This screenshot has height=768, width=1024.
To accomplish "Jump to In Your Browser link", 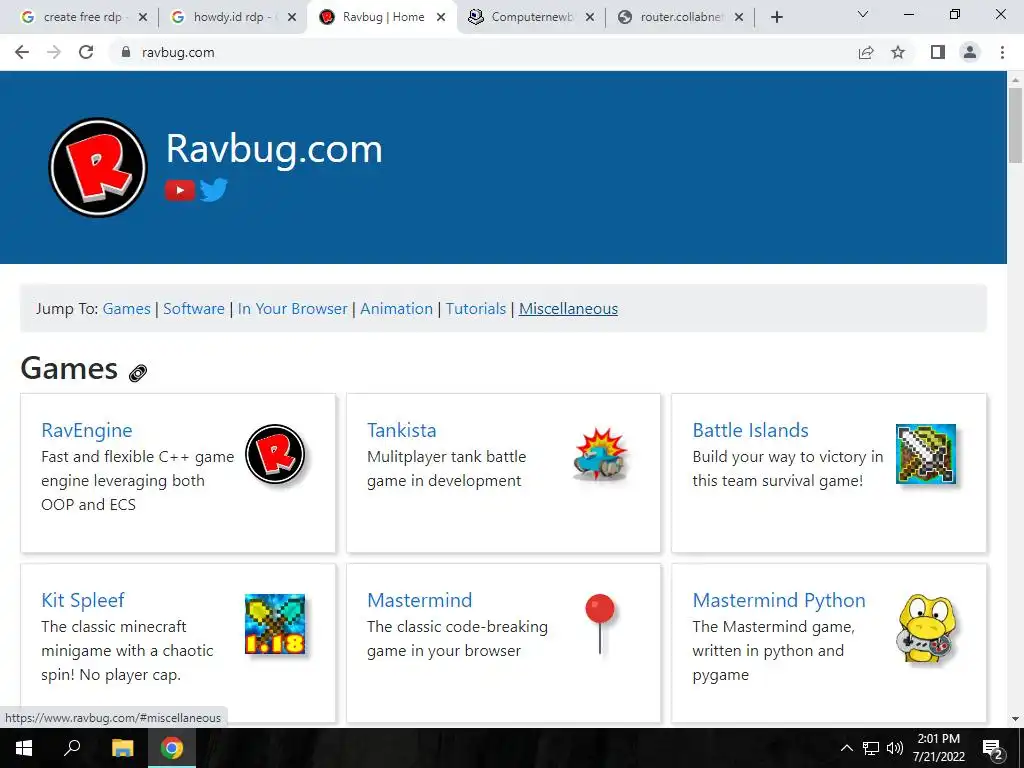I will pos(293,309).
